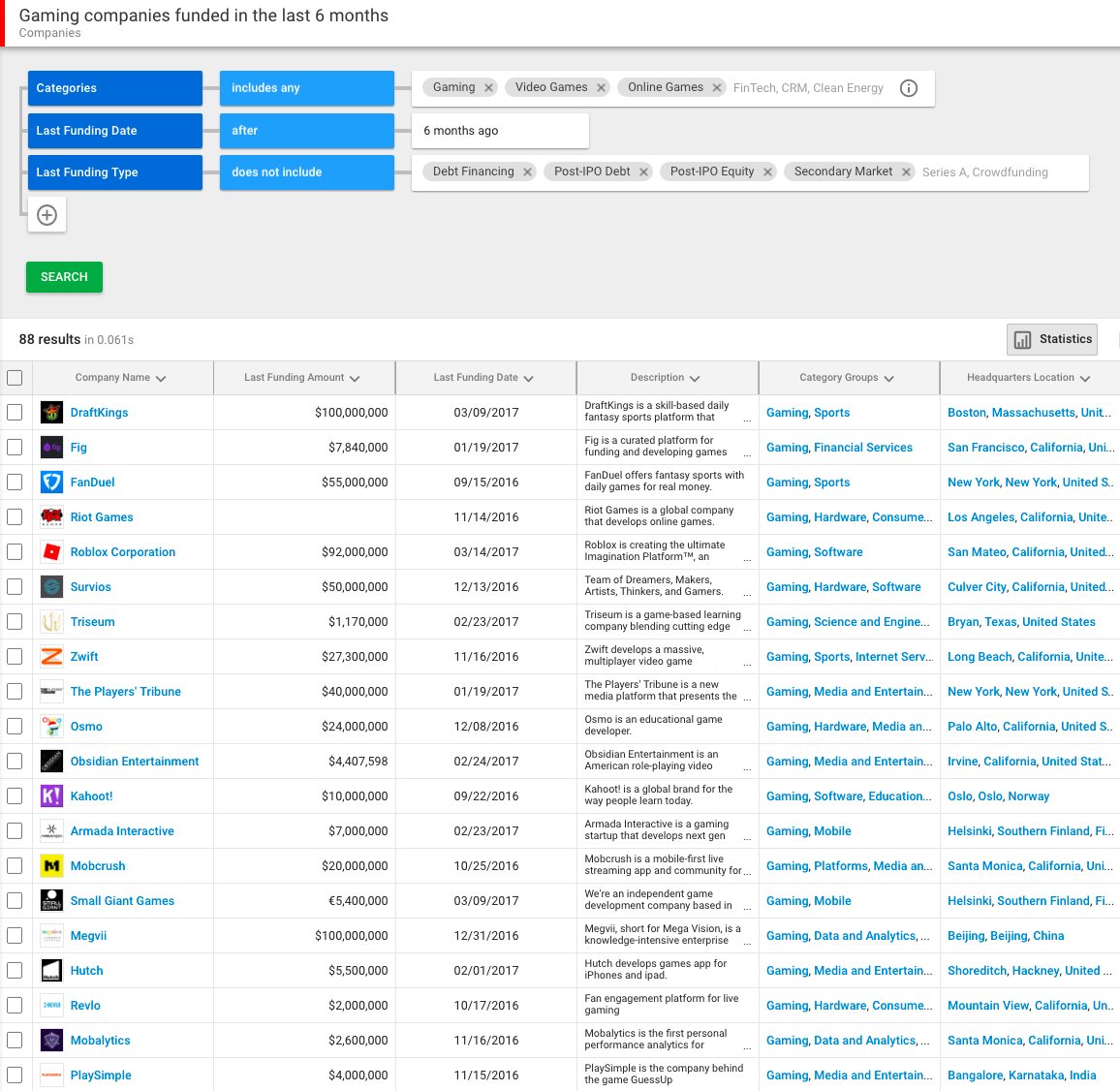This screenshot has height=1091, width=1120.
Task: Click the Kahoot! logo
Action: click(x=51, y=796)
